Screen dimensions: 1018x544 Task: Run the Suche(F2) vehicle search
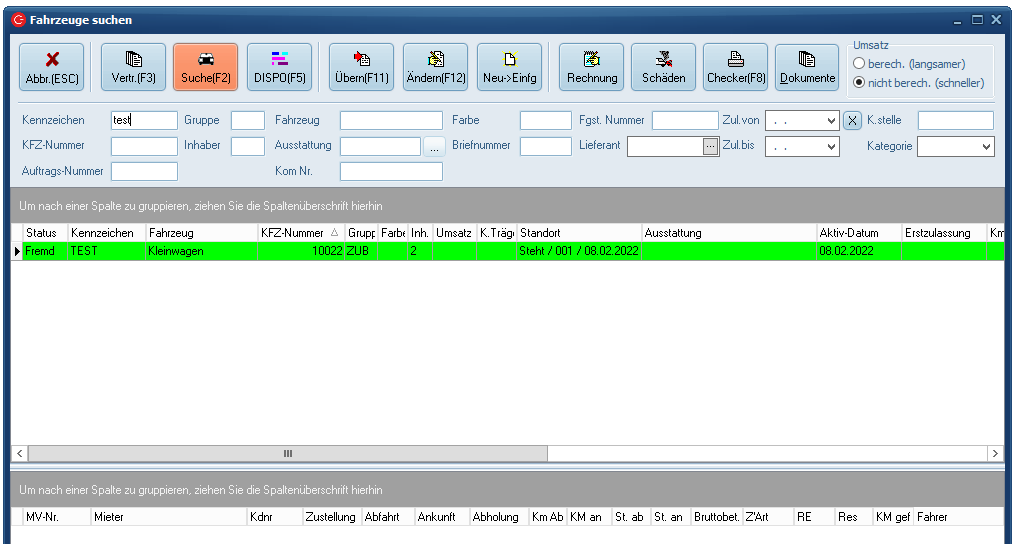pyautogui.click(x=205, y=67)
